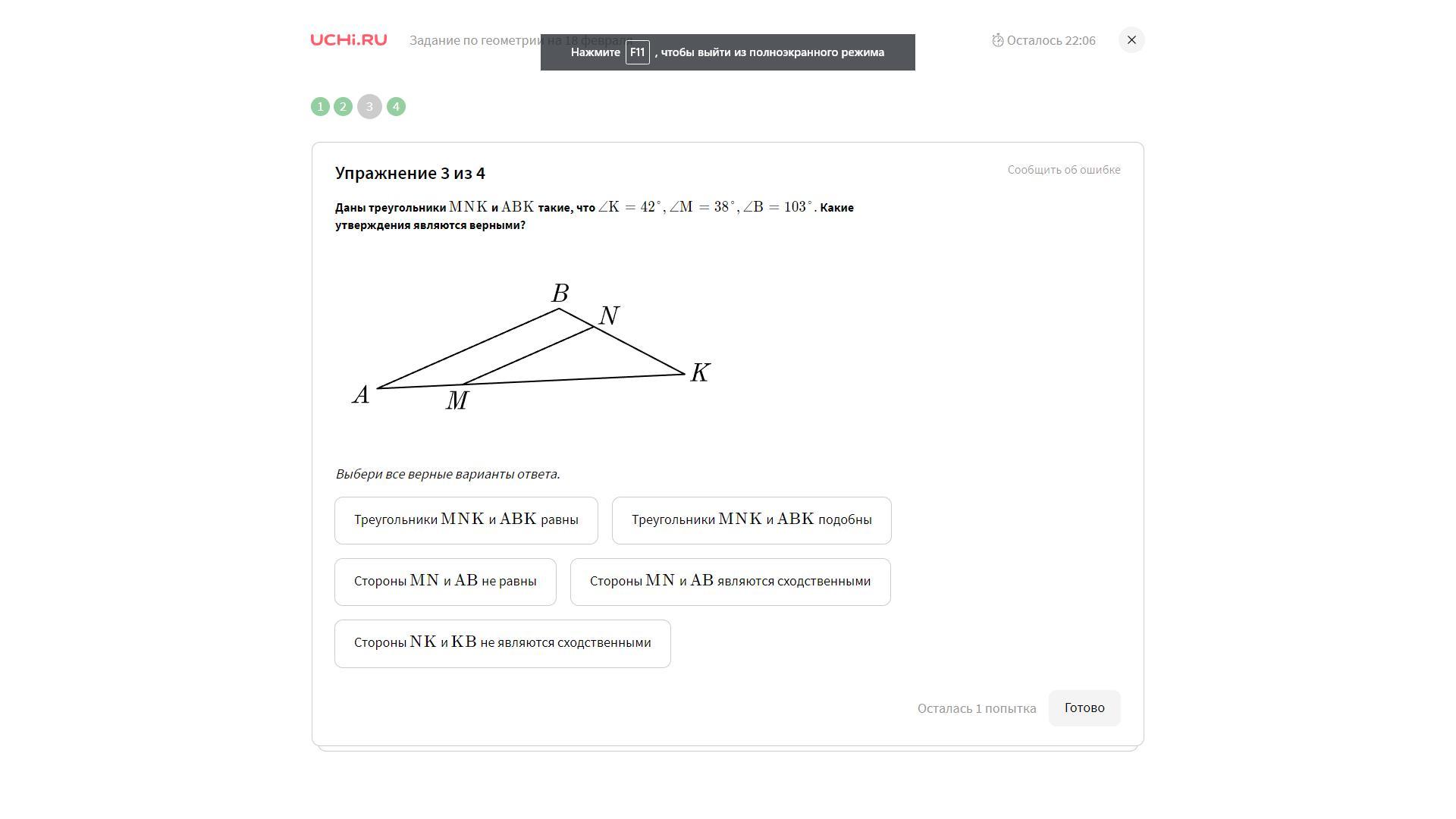Pick 'Стороны MN и AB являются сходственными'

point(730,582)
